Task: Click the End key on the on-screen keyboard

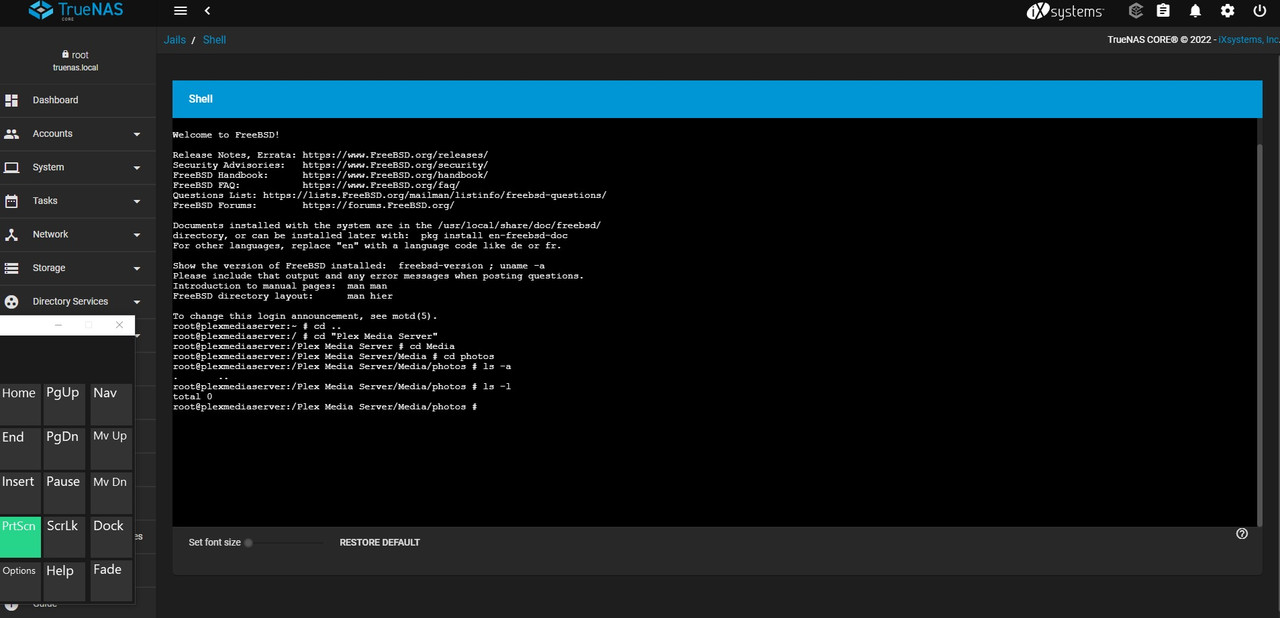Action: pos(19,448)
